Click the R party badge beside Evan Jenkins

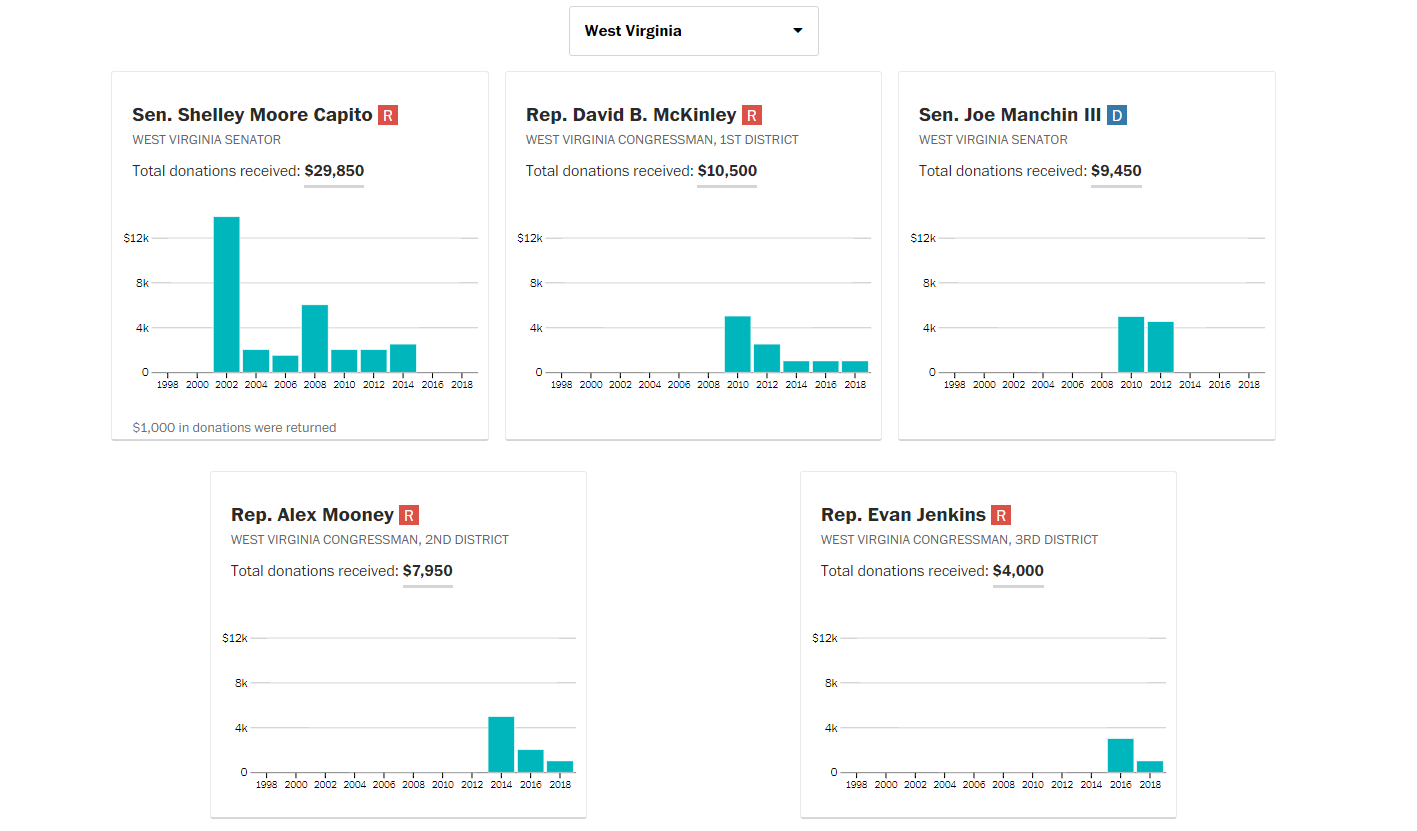click(x=1001, y=515)
